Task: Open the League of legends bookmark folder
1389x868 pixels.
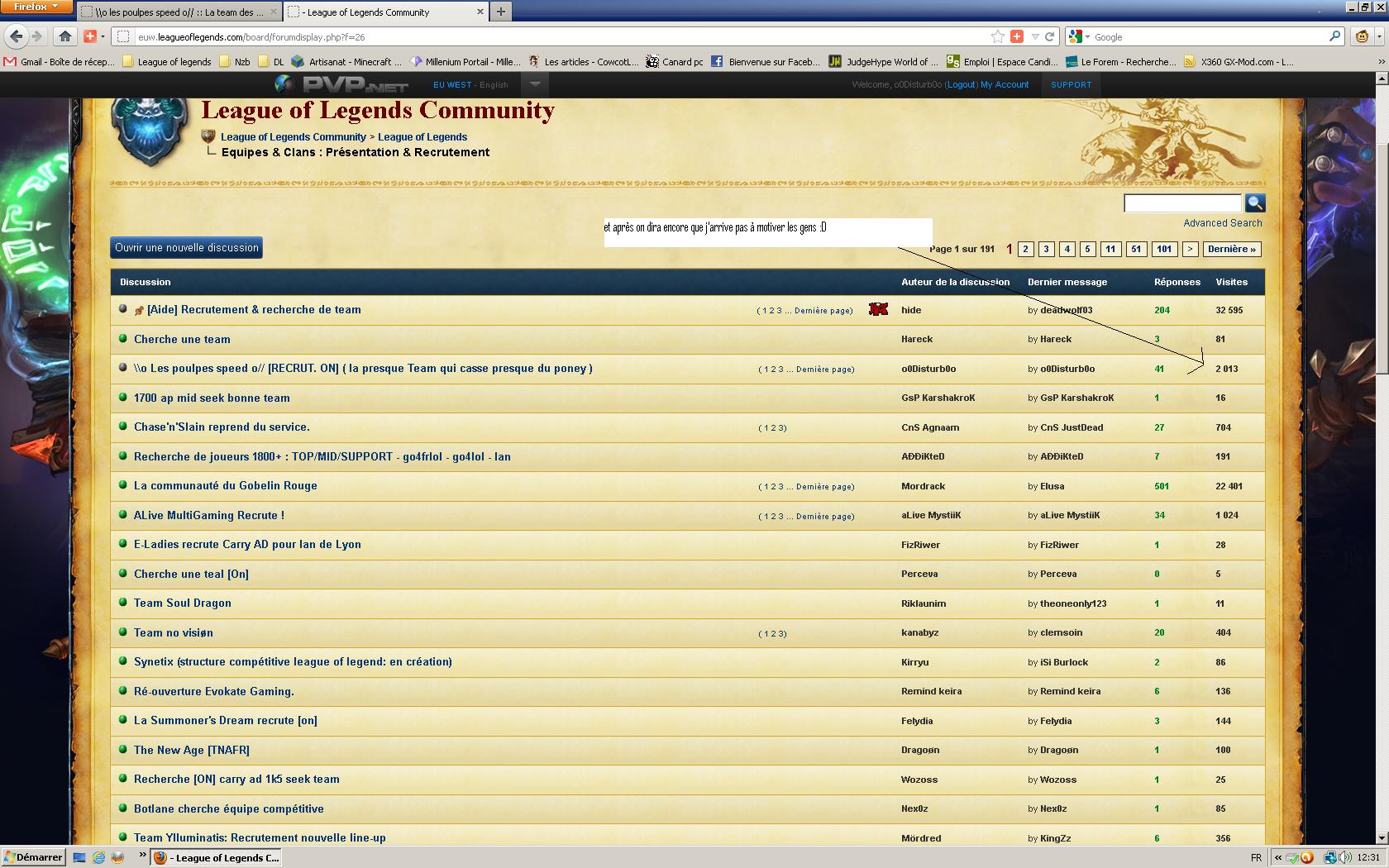Action: [x=167, y=61]
